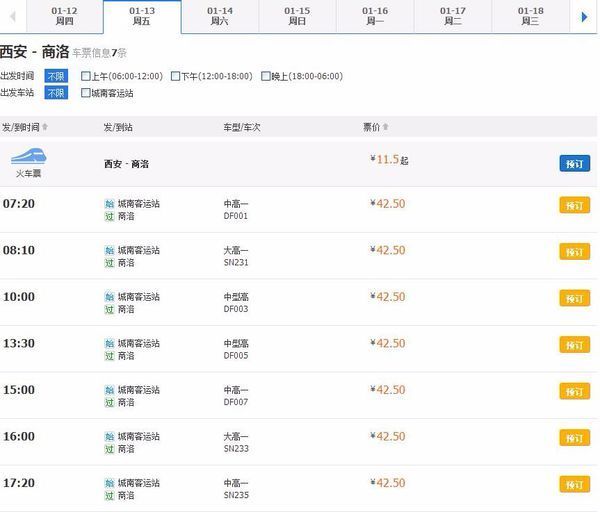The height and width of the screenshot is (512, 600).
Task: Select 不限 for departure time filter
Action: pos(56,76)
